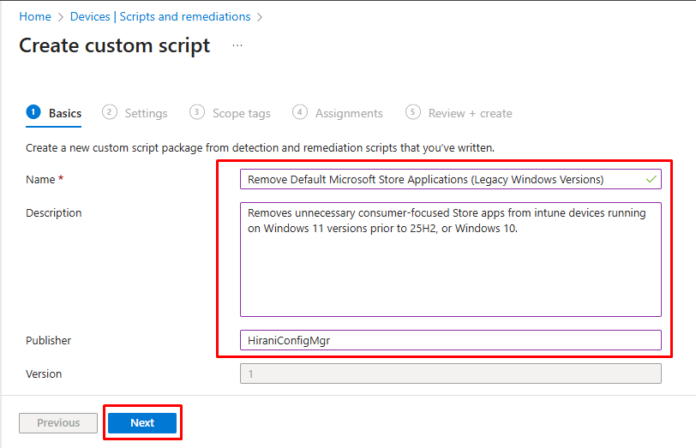Click the chevron after the Home breadcrumb

click(61, 17)
